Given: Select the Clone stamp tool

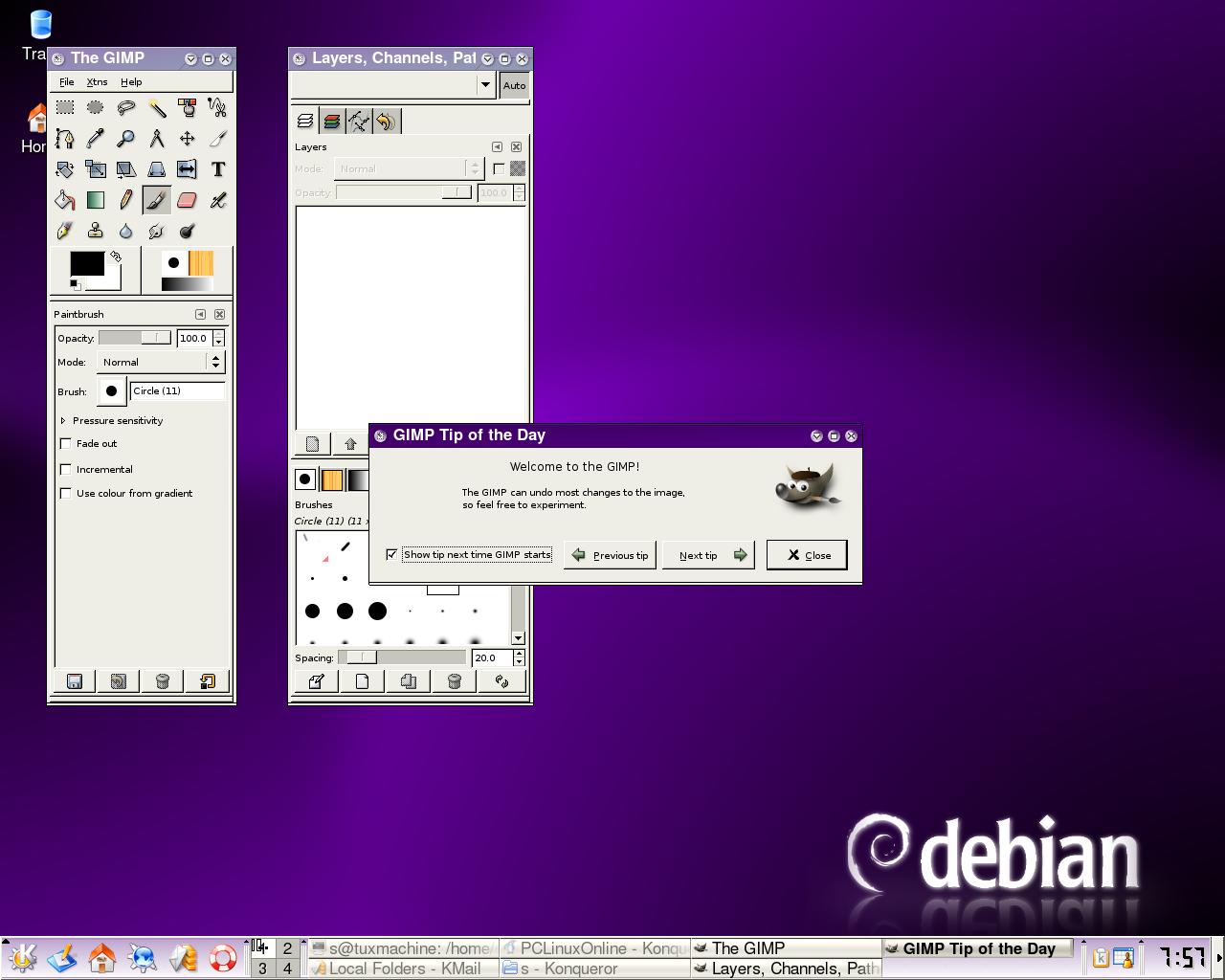Looking at the screenshot, I should (x=96, y=231).
